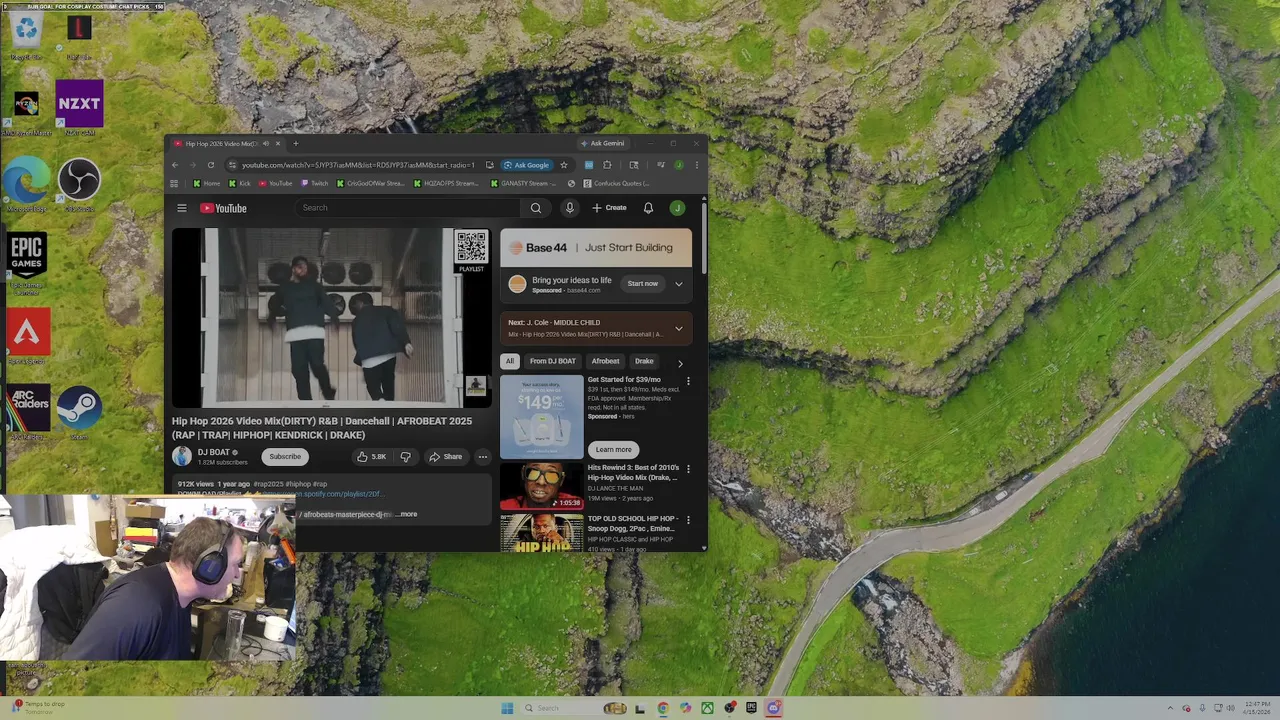Open the Kick bookmark
Screen dimensions: 1280x720
click(239, 183)
